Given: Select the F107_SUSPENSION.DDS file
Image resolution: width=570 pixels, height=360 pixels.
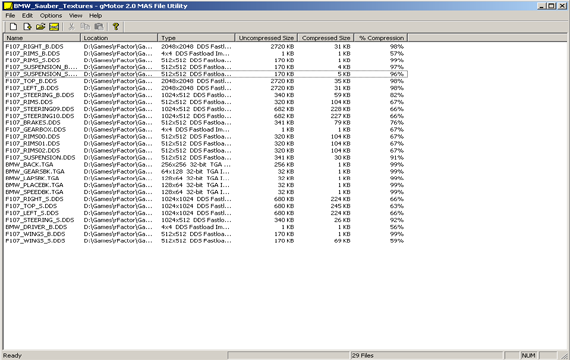Looking at the screenshot, I should coord(40,157).
